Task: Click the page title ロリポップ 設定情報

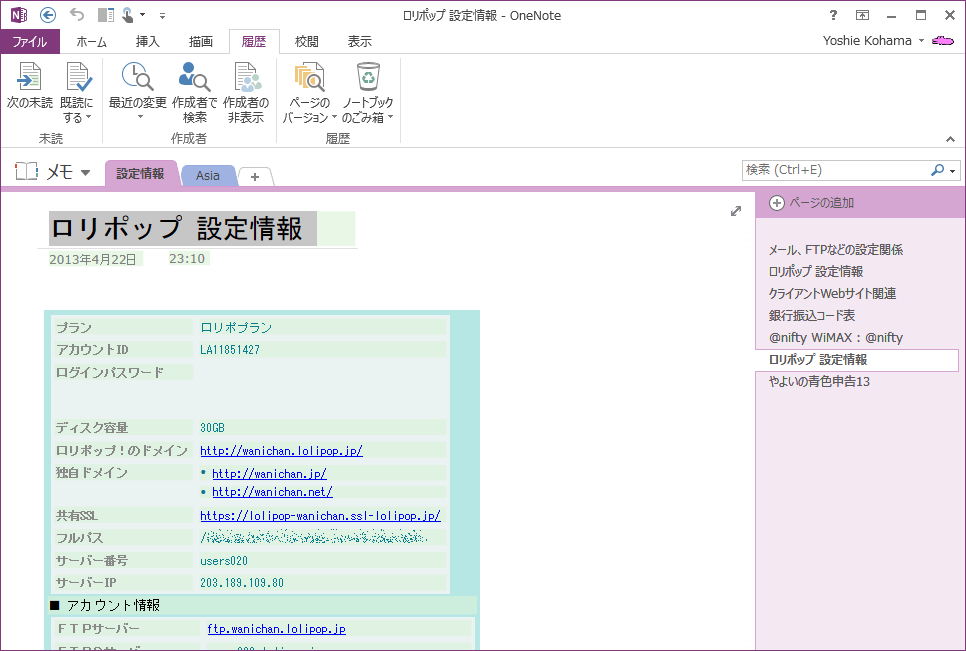Action: (177, 228)
